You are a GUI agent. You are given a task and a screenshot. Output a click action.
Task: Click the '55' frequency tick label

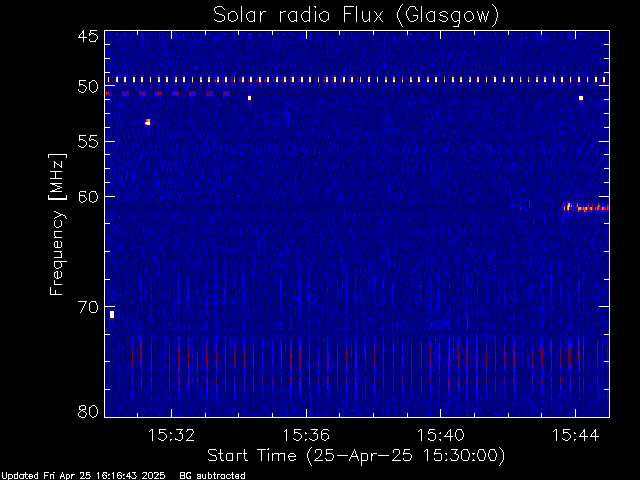coord(88,142)
